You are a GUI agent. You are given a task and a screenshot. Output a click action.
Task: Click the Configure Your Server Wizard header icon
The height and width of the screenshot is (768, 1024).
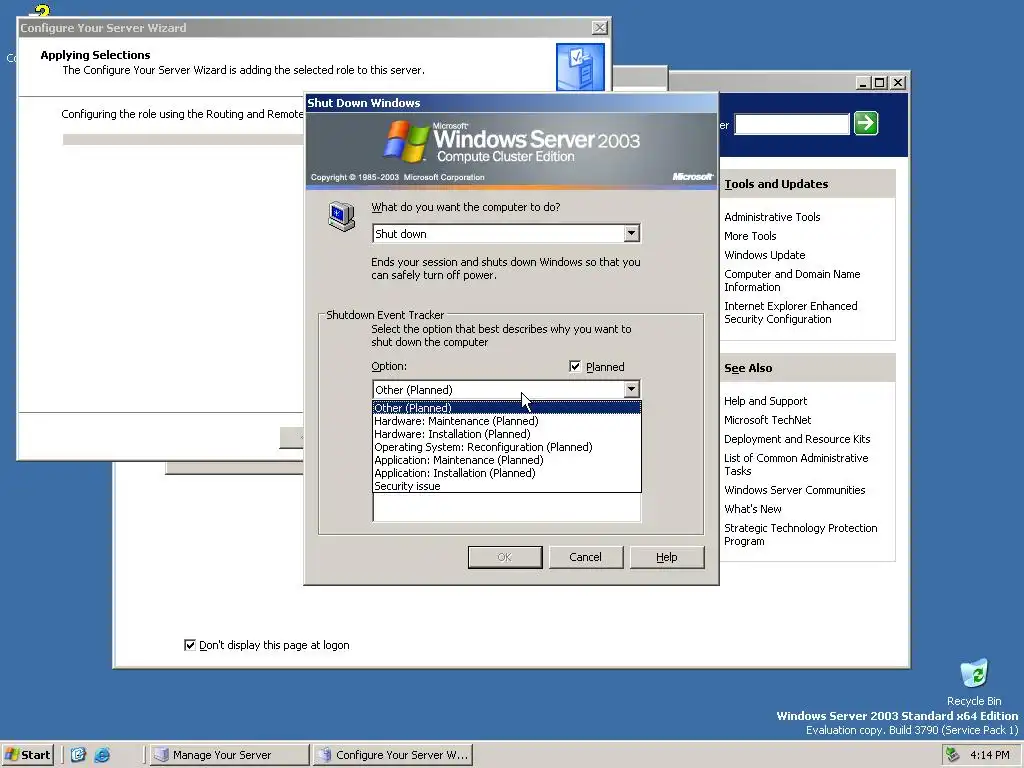tap(580, 67)
